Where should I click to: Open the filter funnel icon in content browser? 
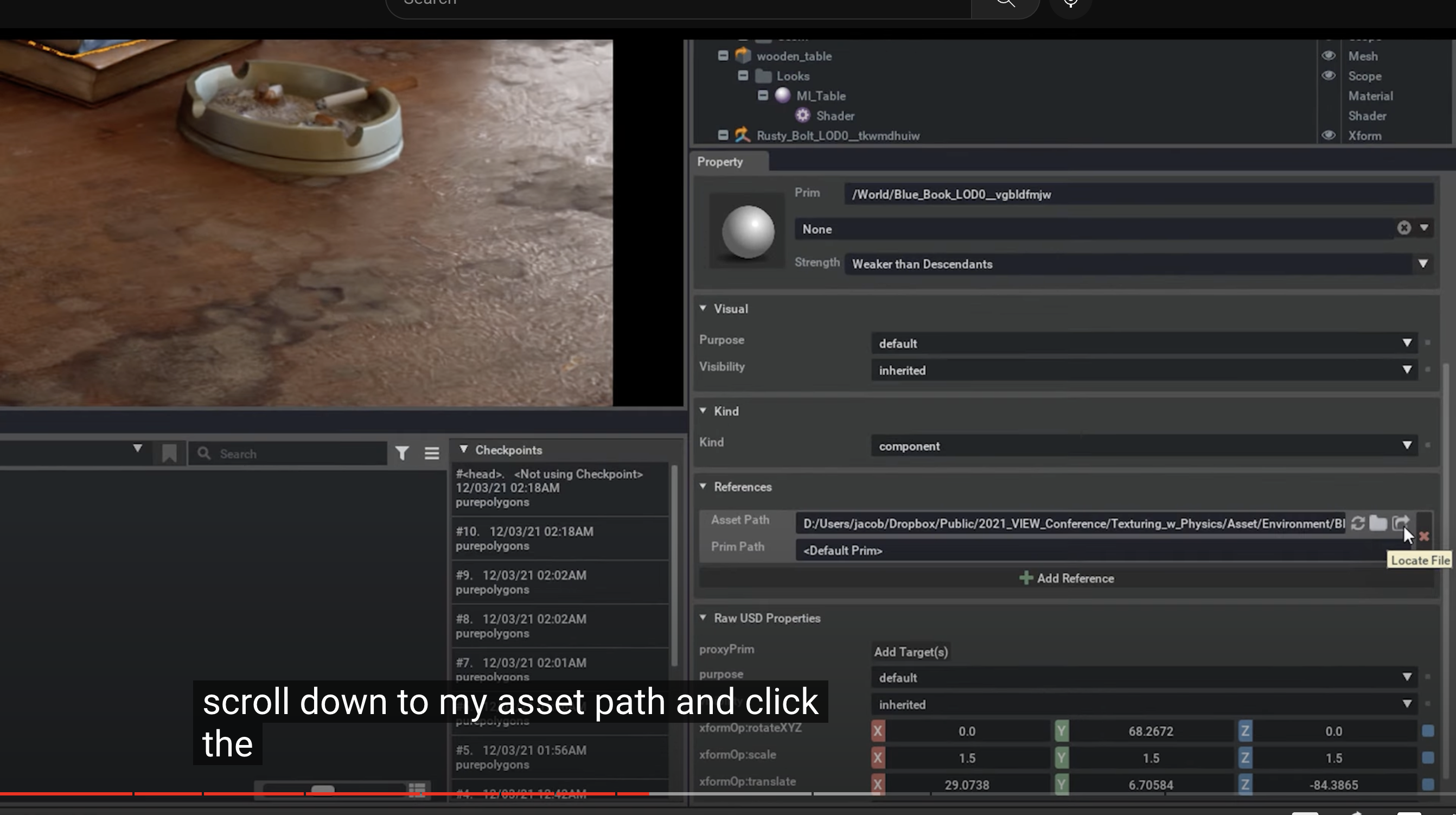pos(402,453)
